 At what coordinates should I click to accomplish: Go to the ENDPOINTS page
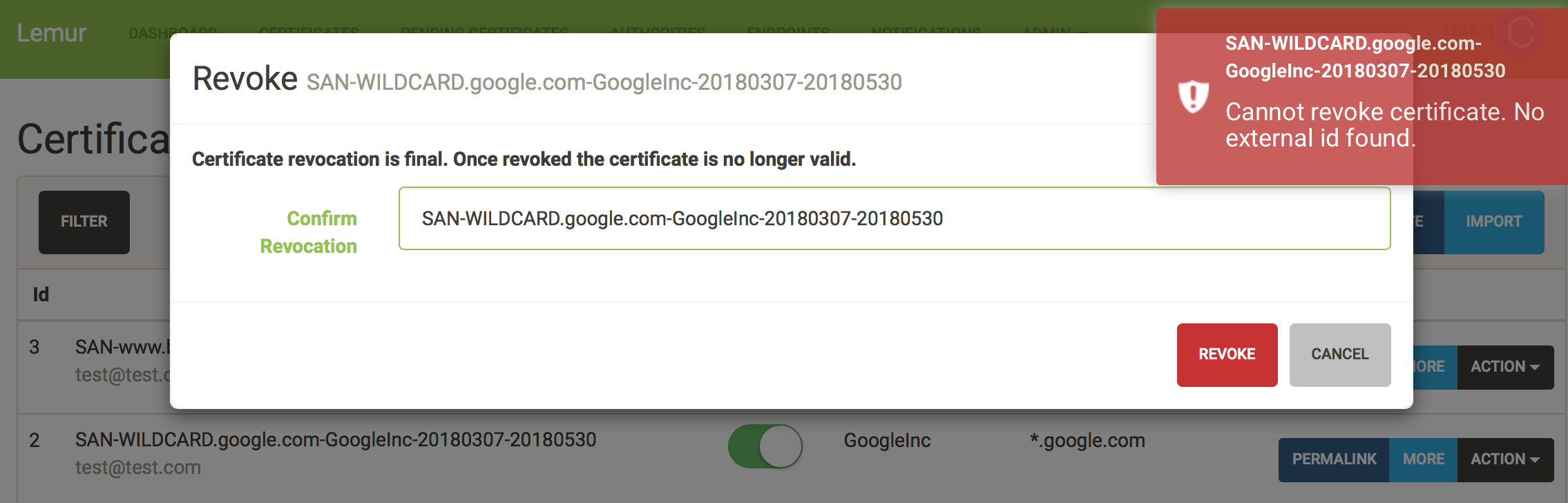(787, 32)
